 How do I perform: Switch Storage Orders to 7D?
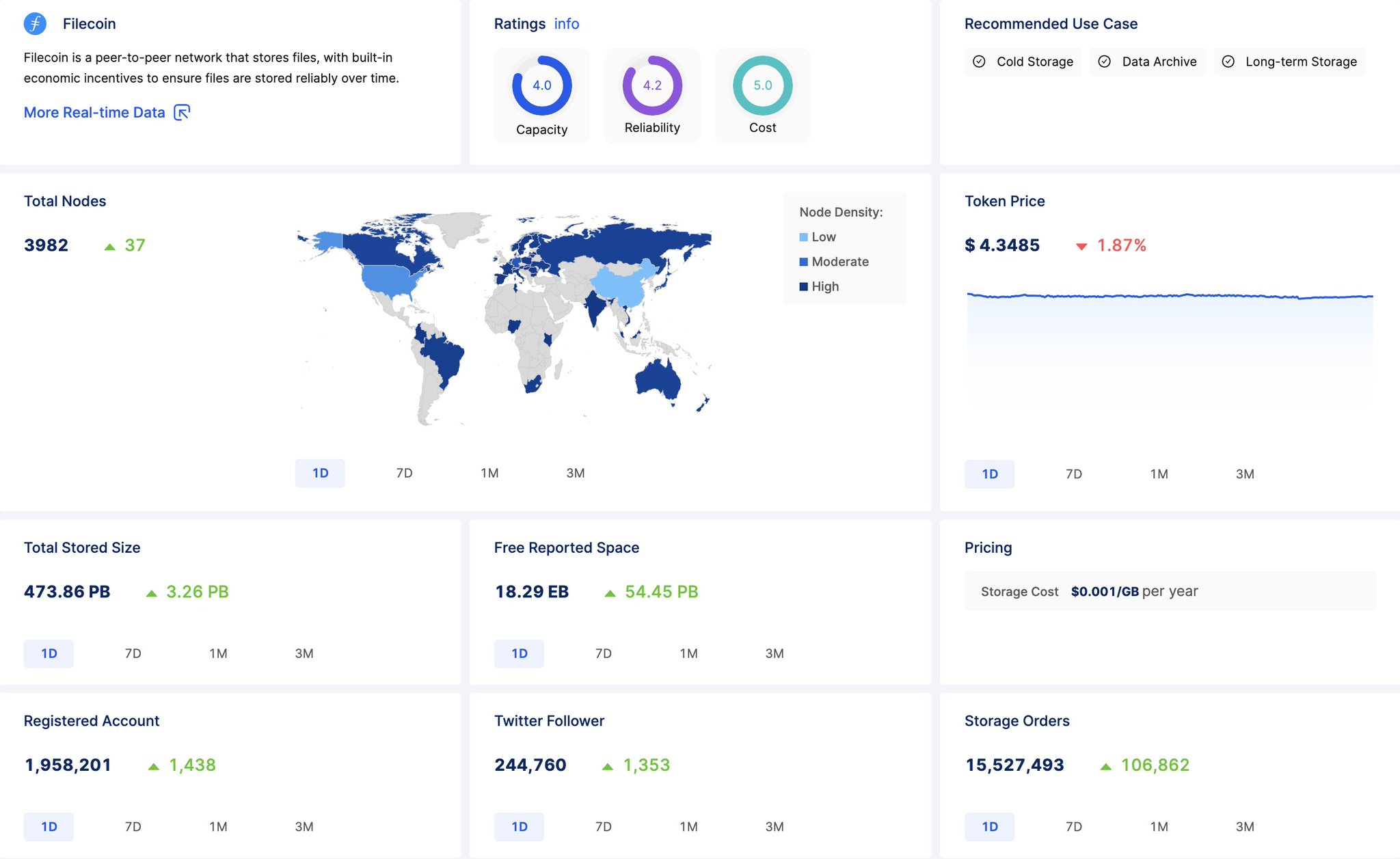coord(1073,827)
